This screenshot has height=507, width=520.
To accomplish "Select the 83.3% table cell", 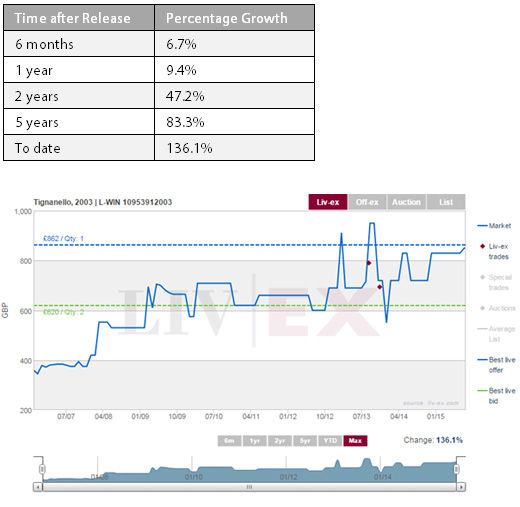I will (234, 122).
